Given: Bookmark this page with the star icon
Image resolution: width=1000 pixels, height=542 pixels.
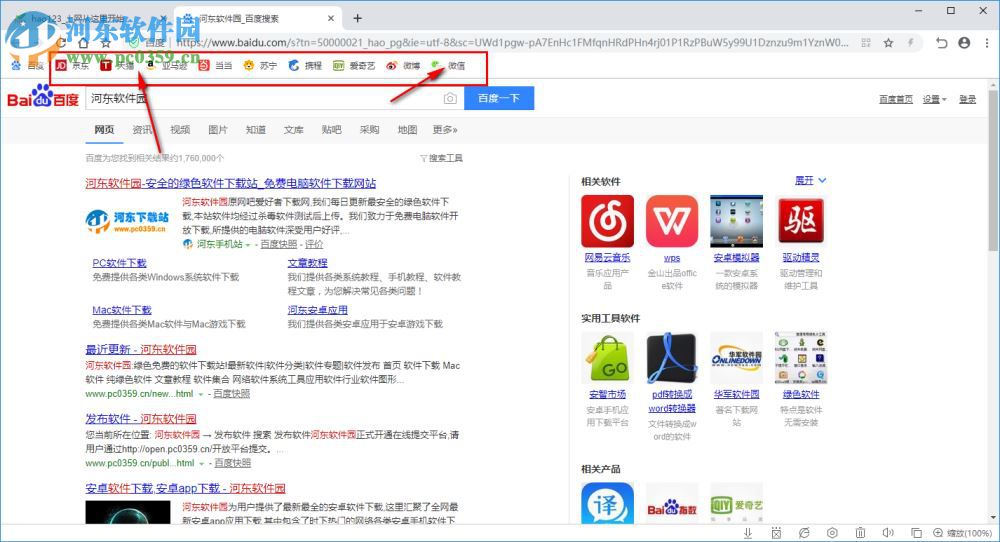Looking at the screenshot, I should 888,43.
